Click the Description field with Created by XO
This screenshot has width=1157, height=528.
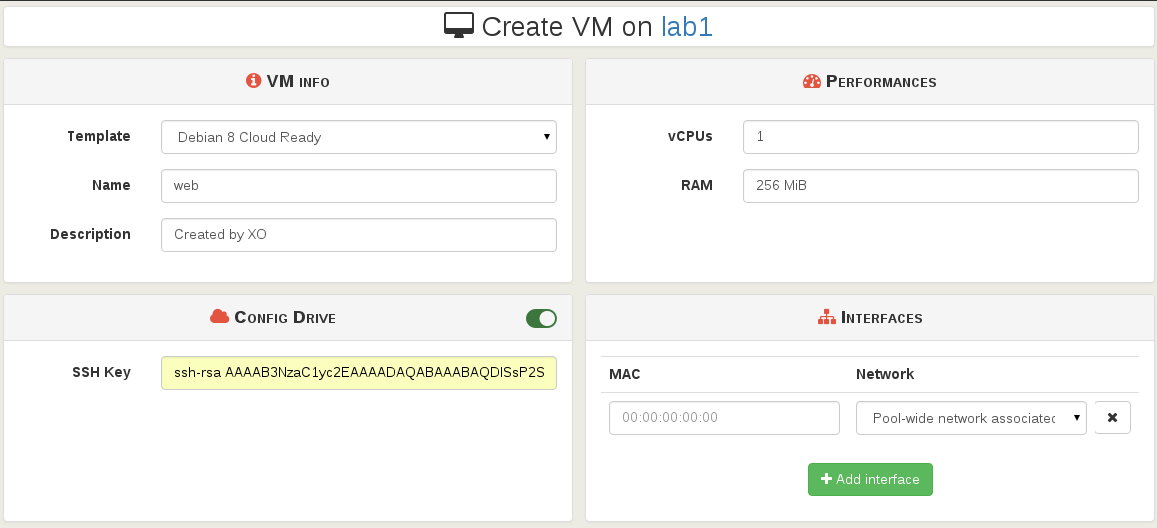(x=359, y=235)
